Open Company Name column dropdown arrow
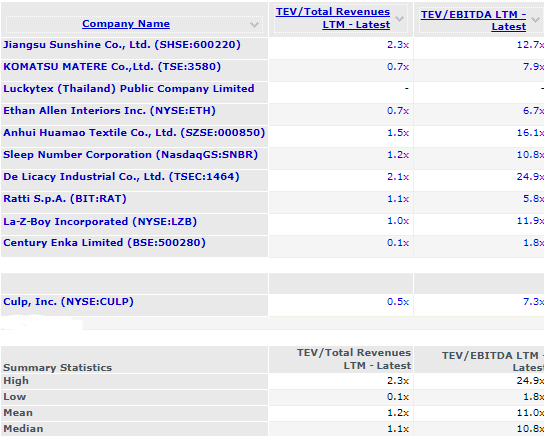 tap(254, 25)
